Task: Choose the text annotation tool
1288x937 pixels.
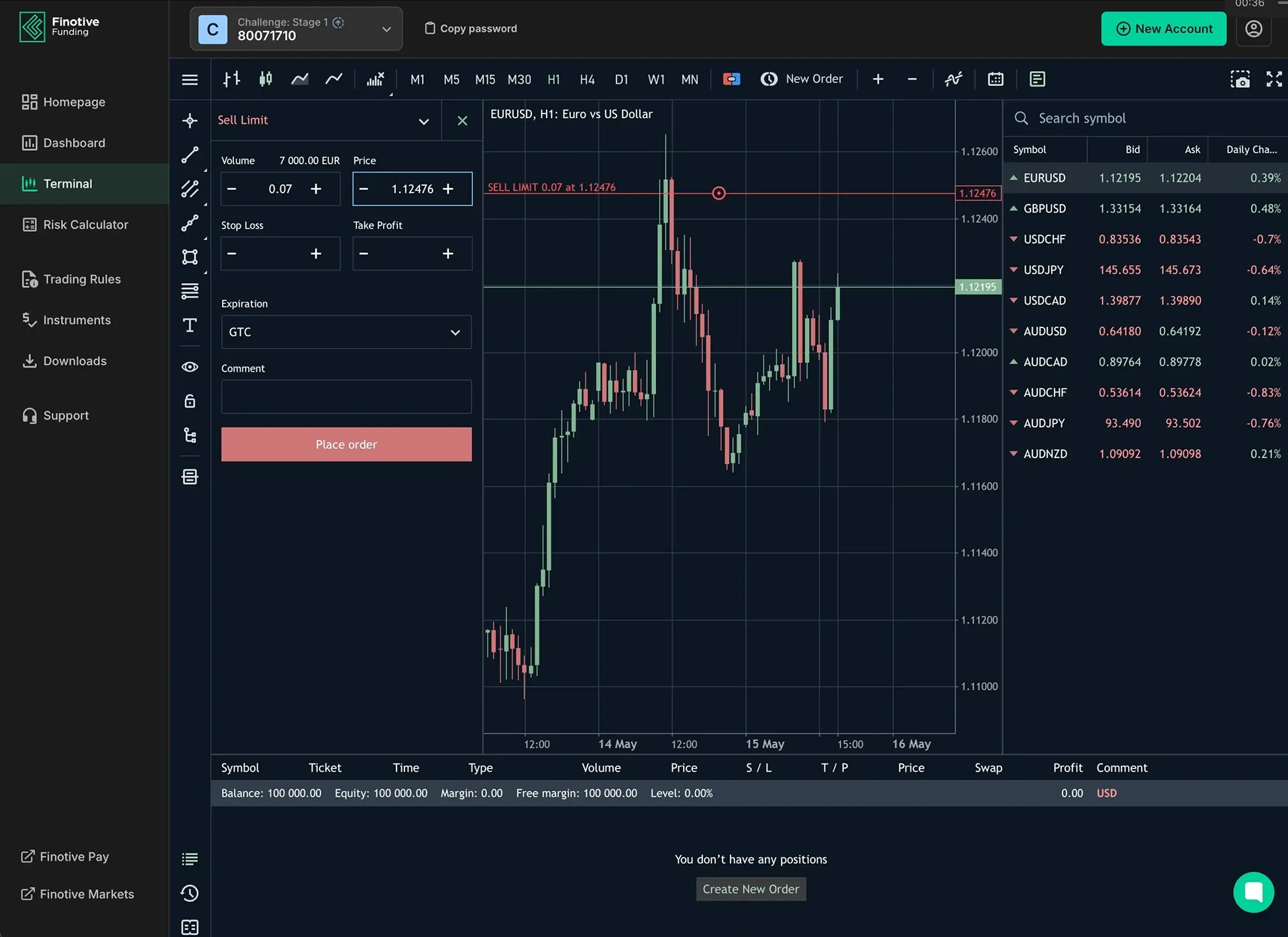Action: point(190,326)
